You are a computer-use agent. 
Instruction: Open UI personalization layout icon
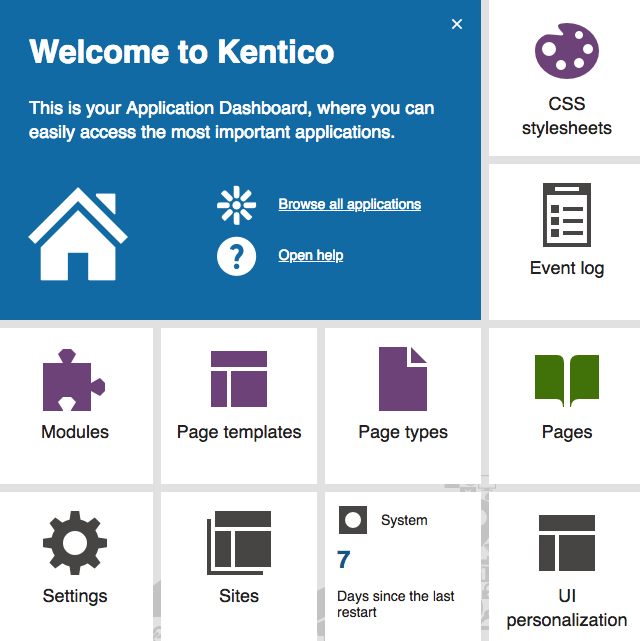click(x=567, y=543)
